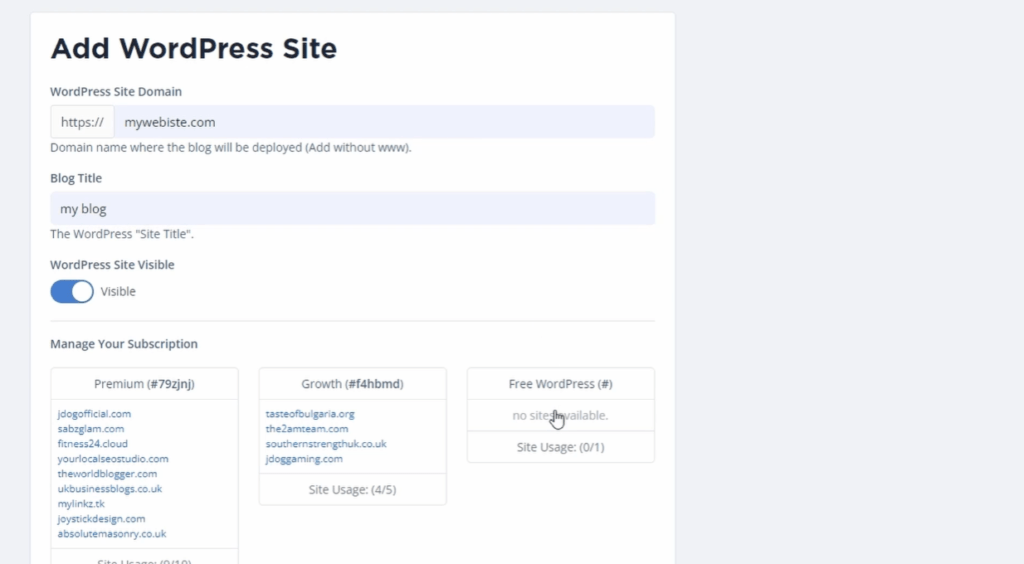Focus the Blog Title text field
Viewport: 1024px width, 564px height.
(352, 209)
